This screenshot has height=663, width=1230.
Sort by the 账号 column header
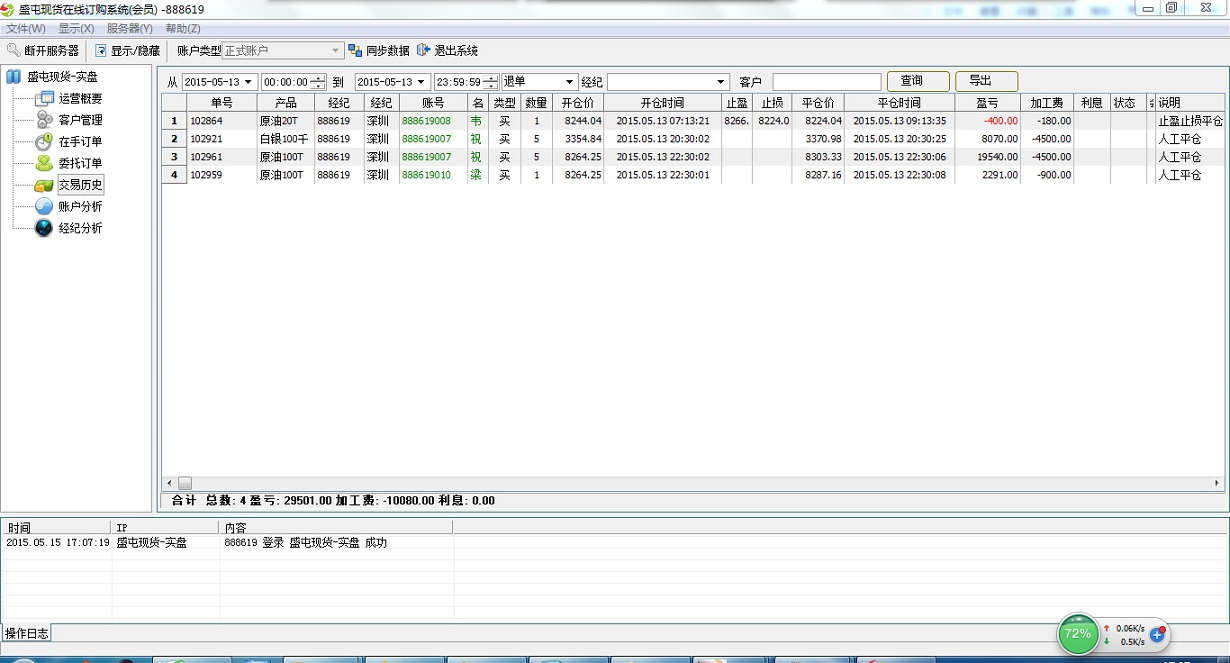(x=433, y=103)
